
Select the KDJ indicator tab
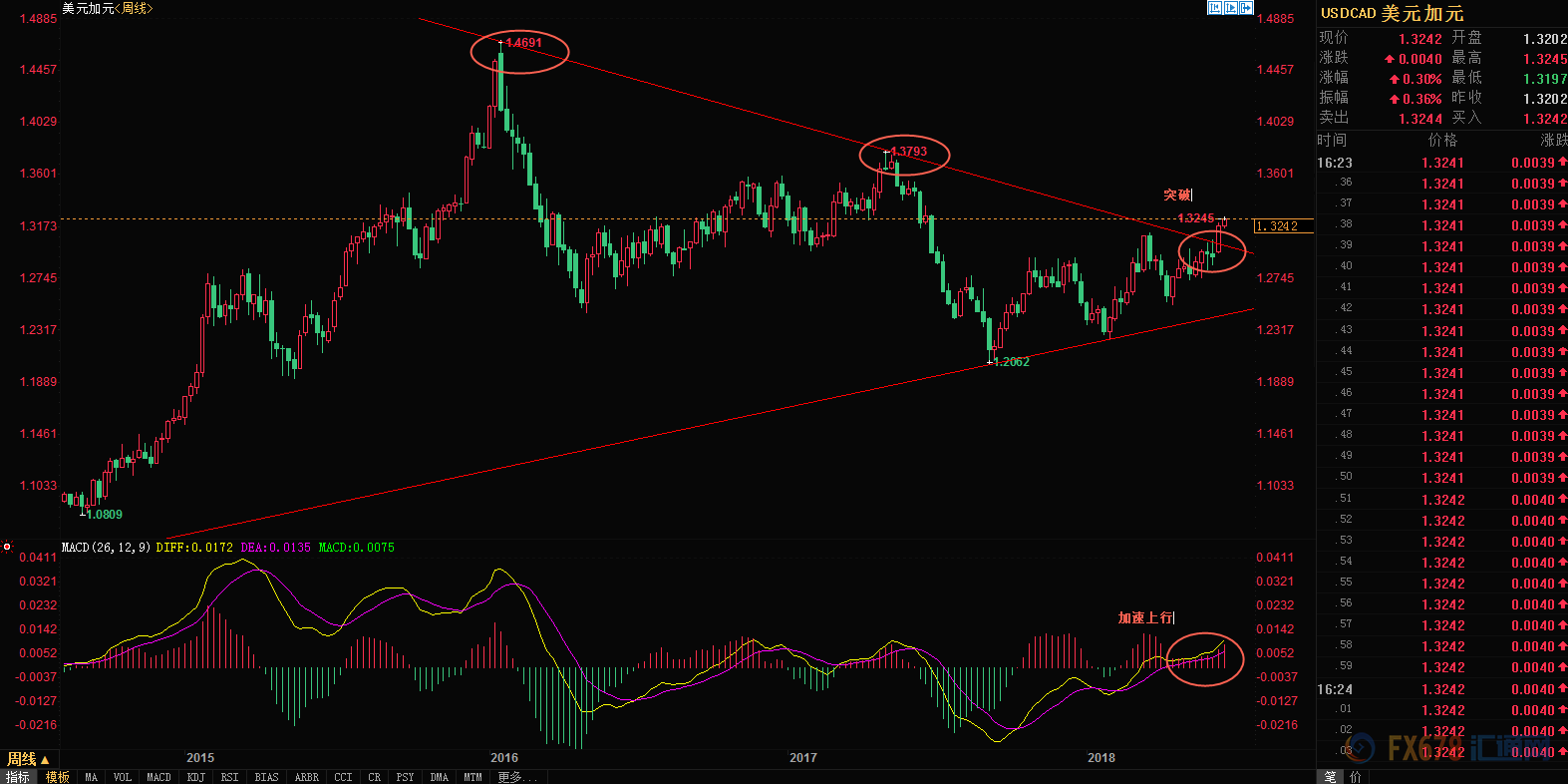196,777
